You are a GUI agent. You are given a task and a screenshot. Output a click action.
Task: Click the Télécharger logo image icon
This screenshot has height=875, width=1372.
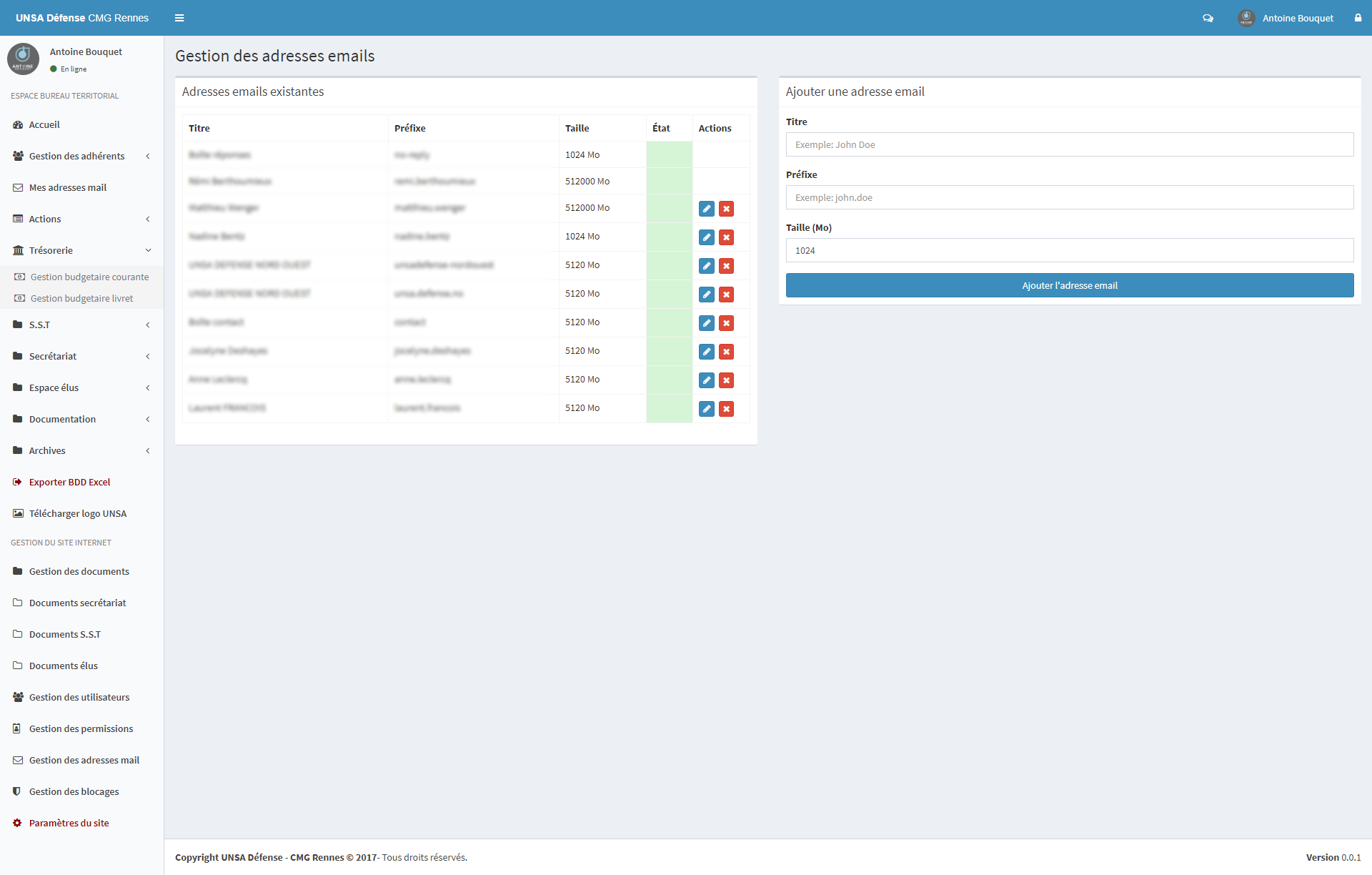point(18,513)
